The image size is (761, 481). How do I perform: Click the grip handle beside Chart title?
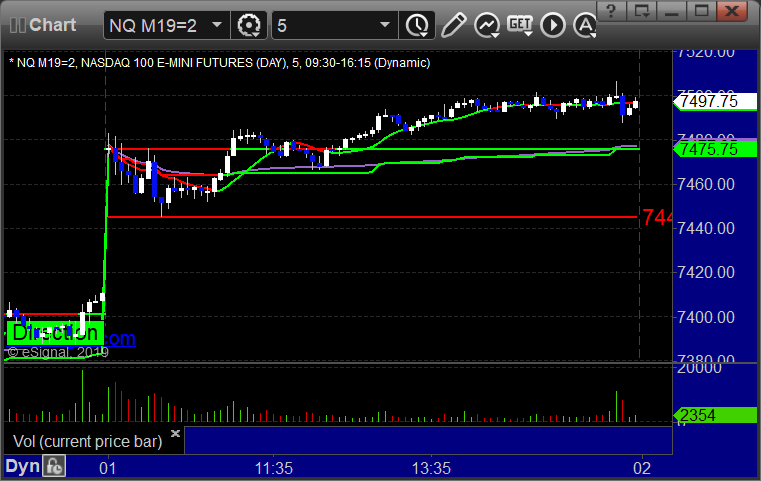click(x=17, y=25)
